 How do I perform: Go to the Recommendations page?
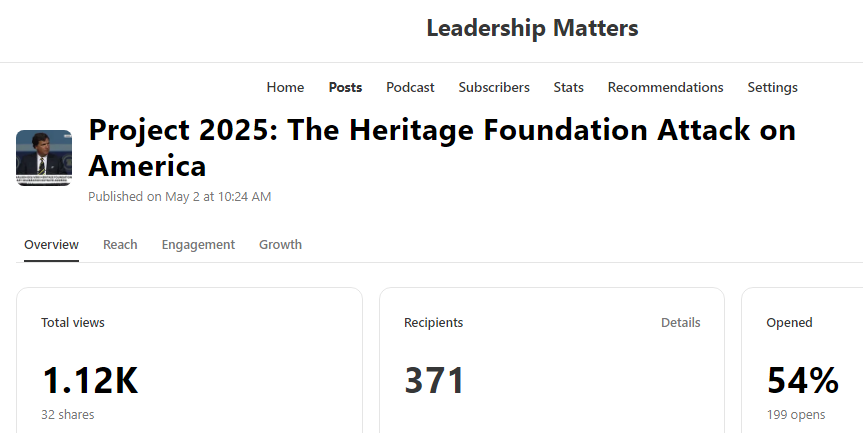tap(665, 87)
